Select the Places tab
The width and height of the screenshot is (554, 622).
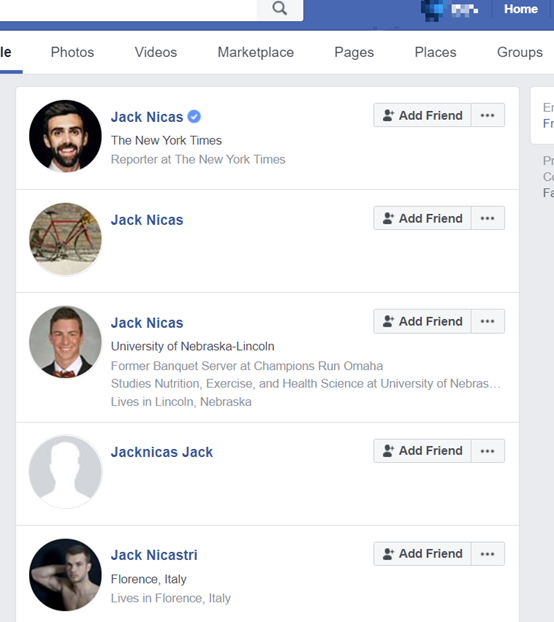point(435,52)
